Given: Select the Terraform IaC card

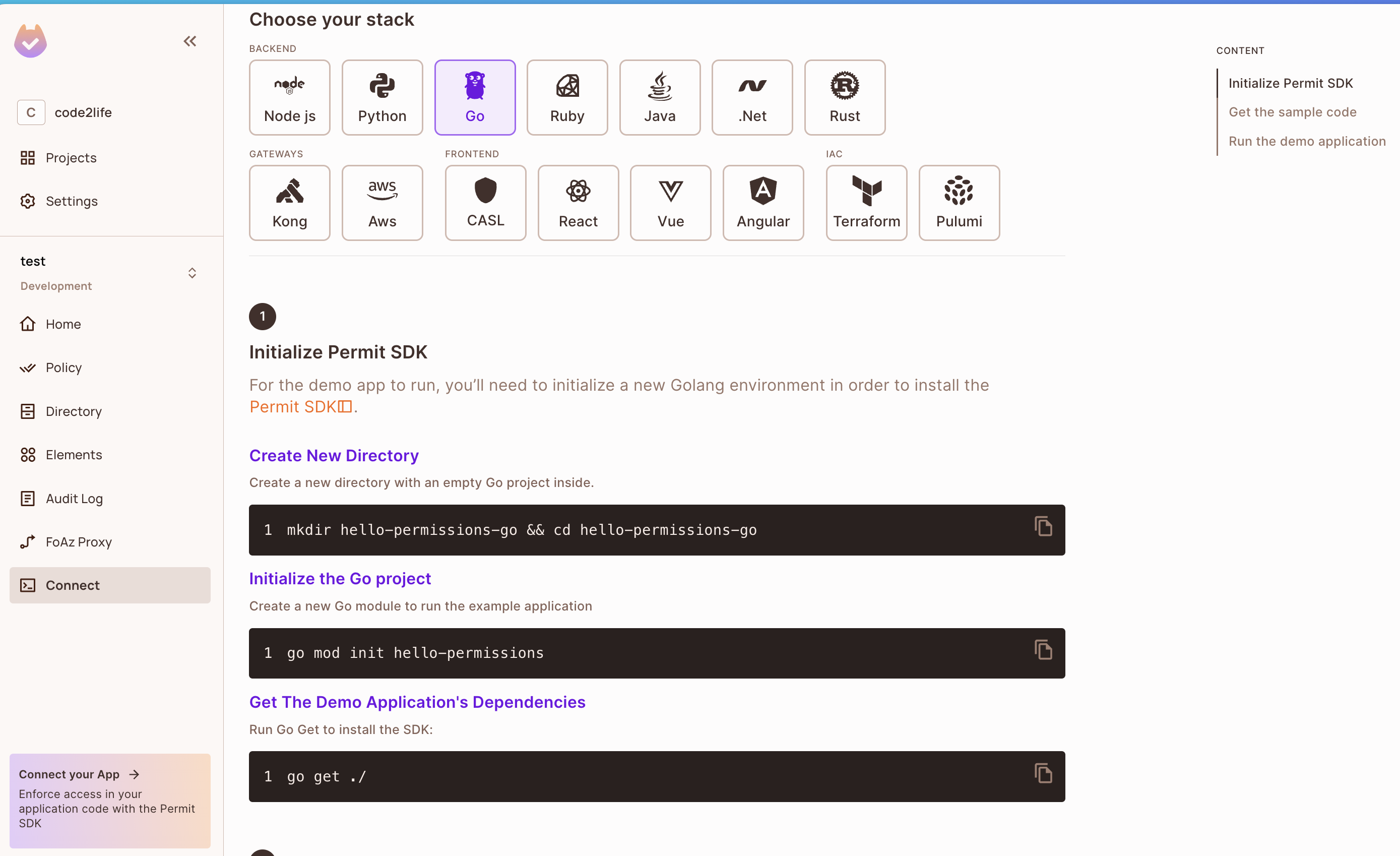Looking at the screenshot, I should (x=866, y=203).
